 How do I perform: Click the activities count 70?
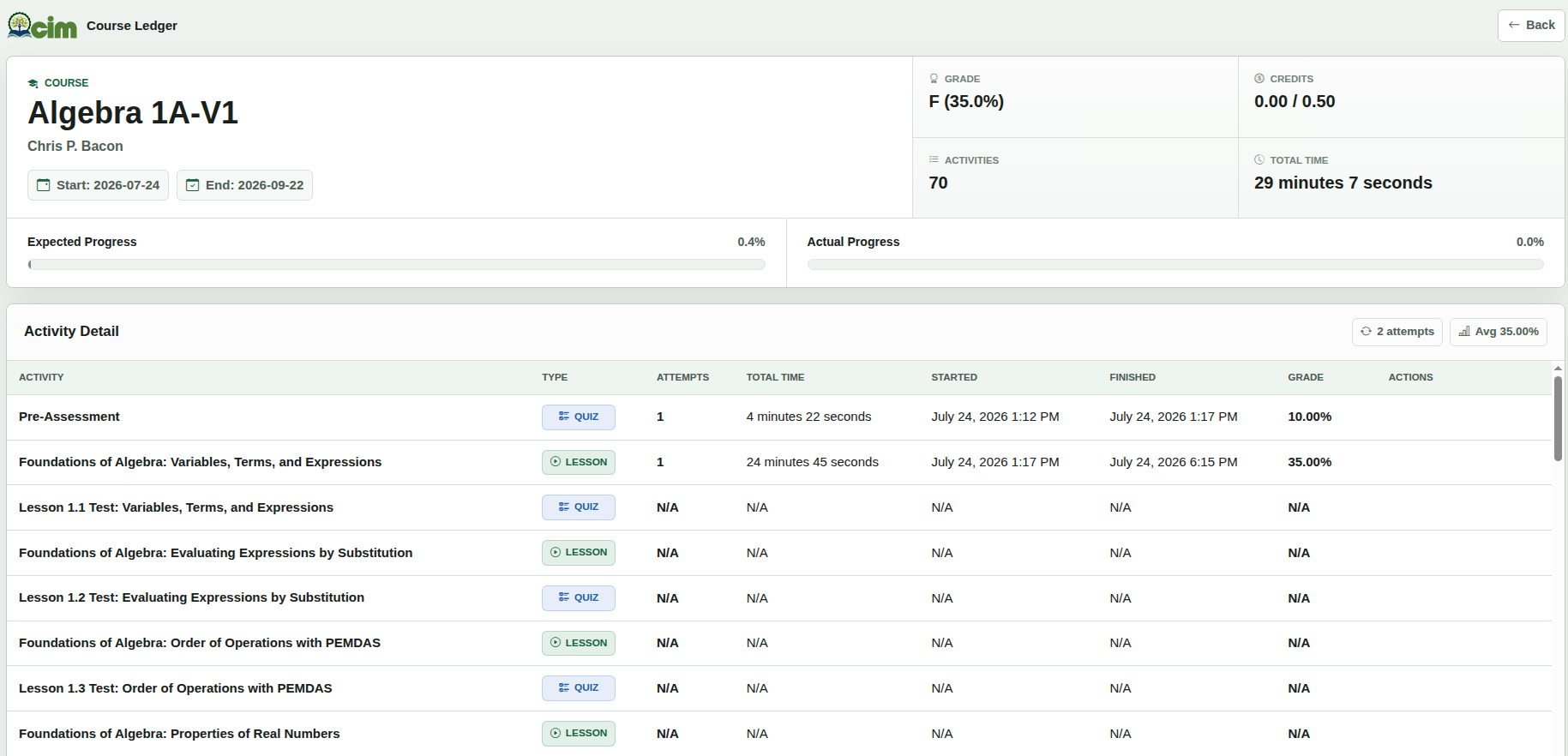[x=938, y=183]
